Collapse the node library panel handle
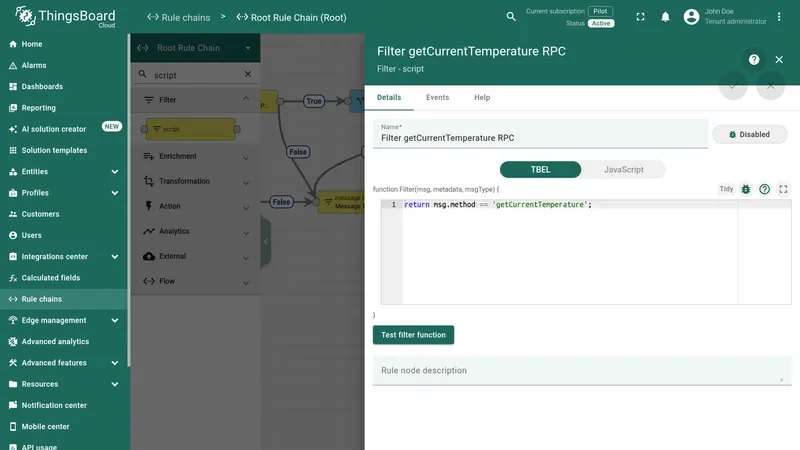 coord(265,241)
